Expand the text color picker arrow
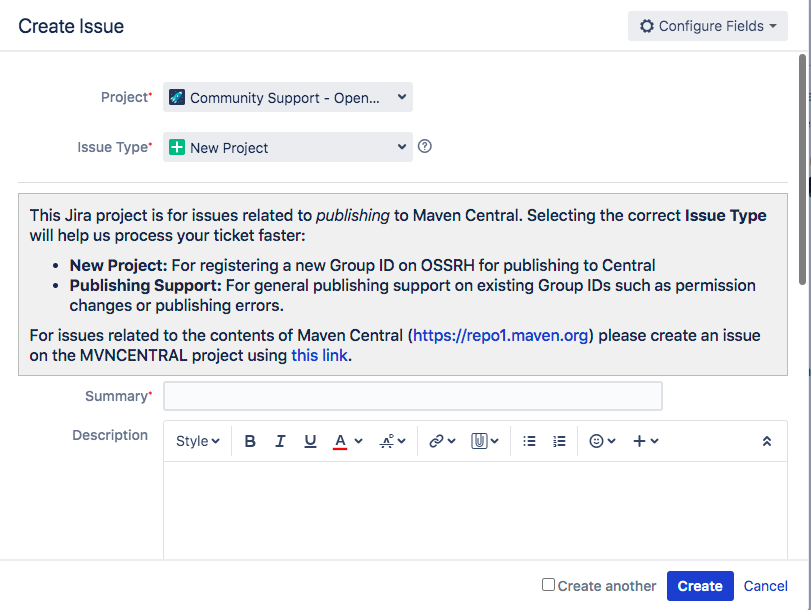 [358, 441]
